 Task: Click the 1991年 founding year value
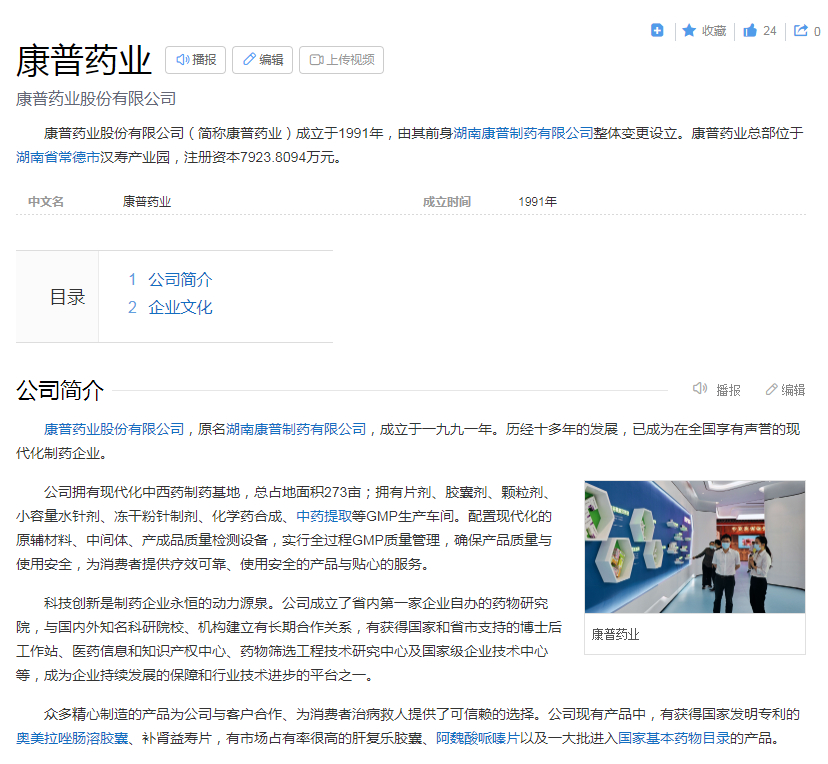pyautogui.click(x=538, y=202)
